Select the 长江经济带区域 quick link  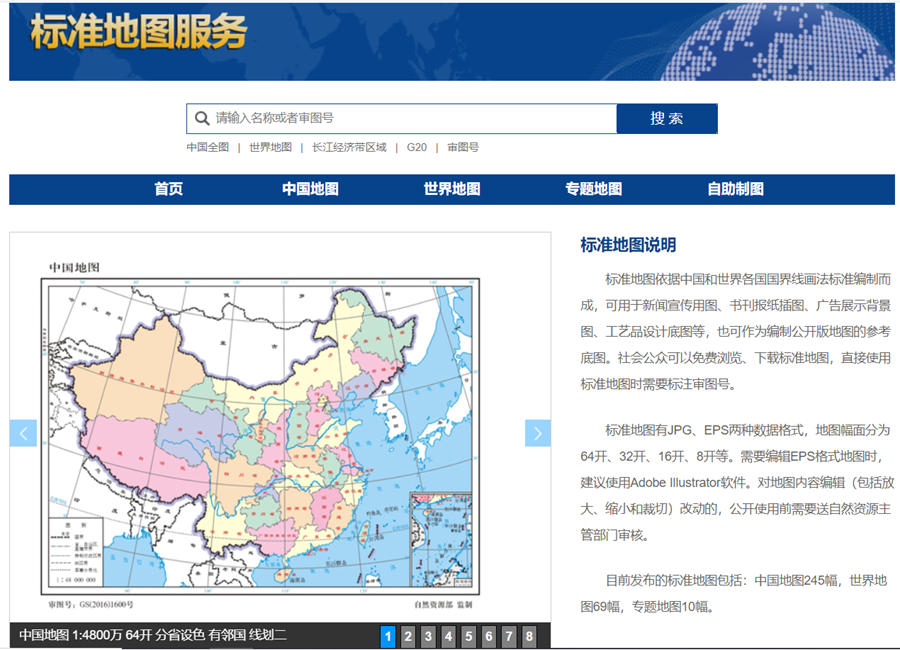348,147
